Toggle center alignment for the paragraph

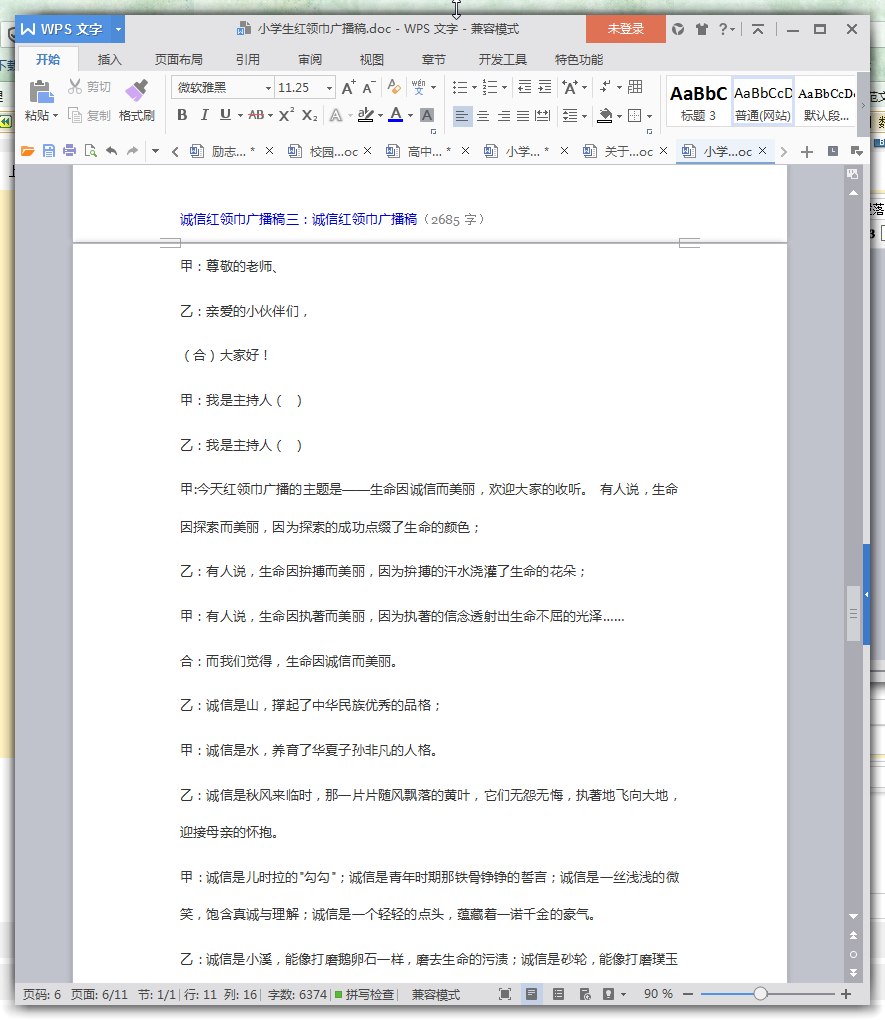pos(483,116)
